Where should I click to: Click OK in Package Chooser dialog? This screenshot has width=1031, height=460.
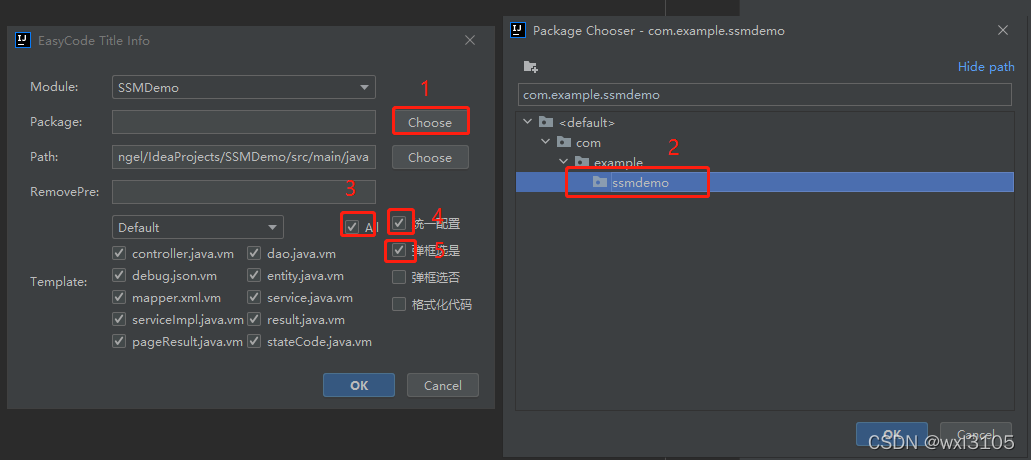(x=892, y=434)
